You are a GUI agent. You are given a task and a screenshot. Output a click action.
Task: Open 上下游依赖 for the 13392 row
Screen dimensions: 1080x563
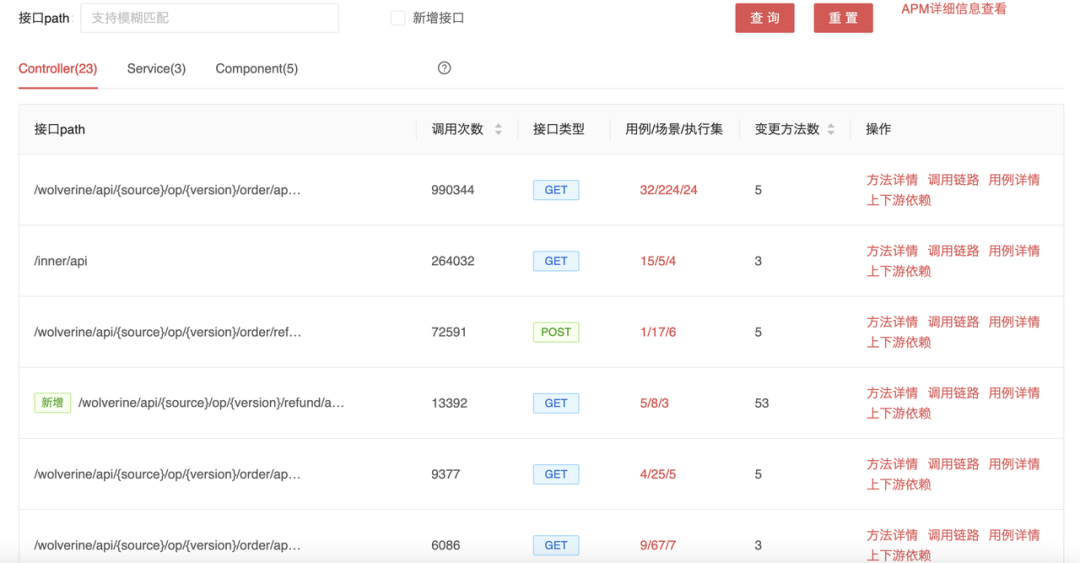[899, 413]
